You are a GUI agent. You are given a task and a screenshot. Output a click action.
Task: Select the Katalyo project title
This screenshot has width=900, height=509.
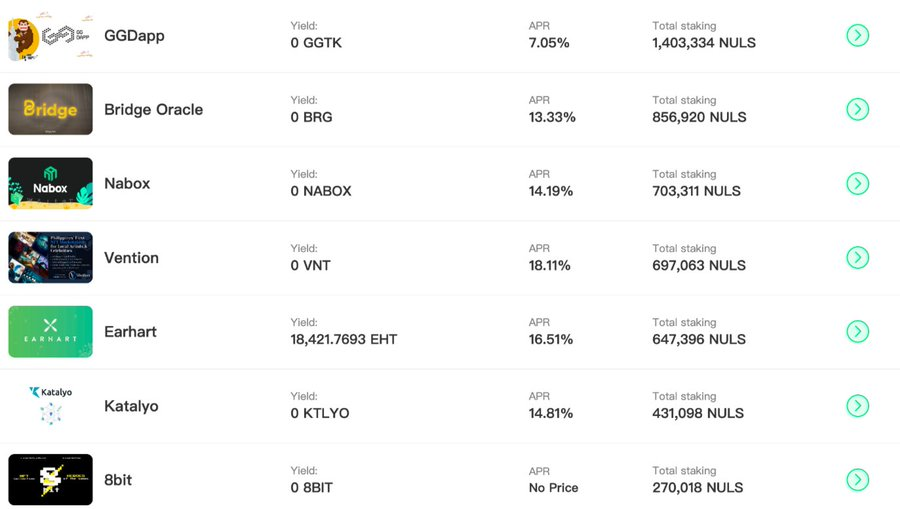tap(131, 406)
